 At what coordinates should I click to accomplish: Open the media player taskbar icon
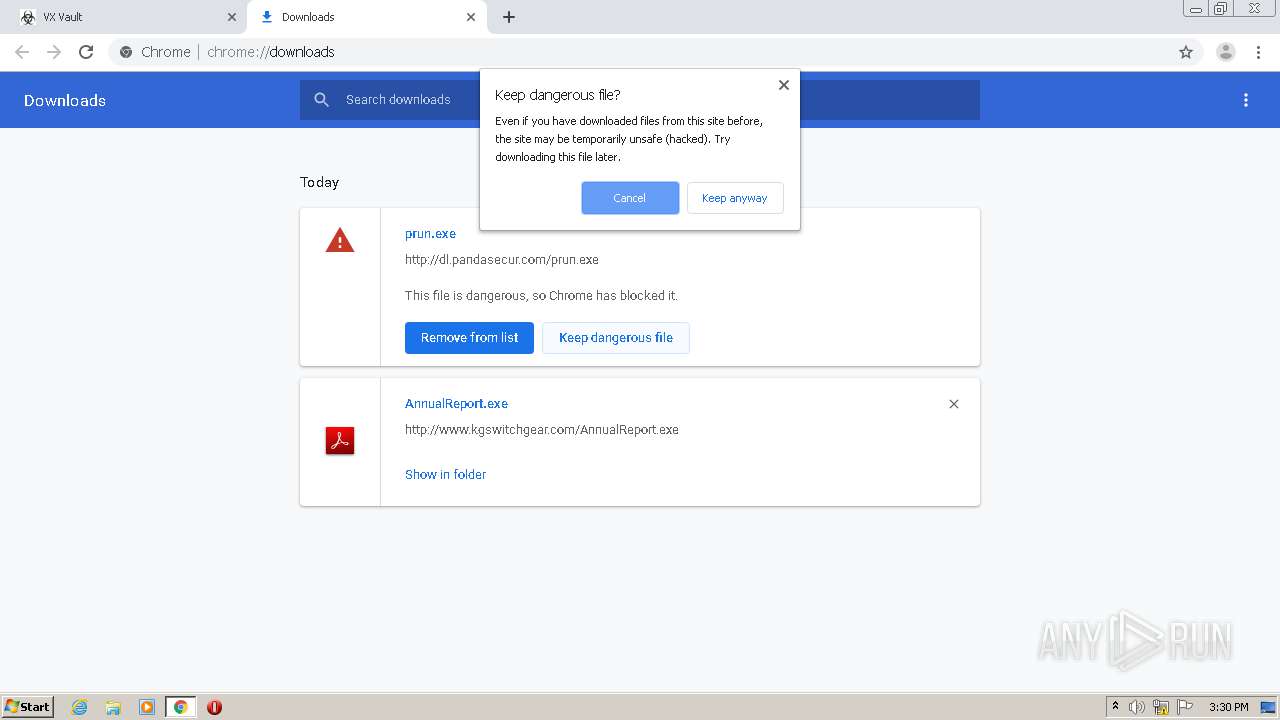(x=147, y=707)
